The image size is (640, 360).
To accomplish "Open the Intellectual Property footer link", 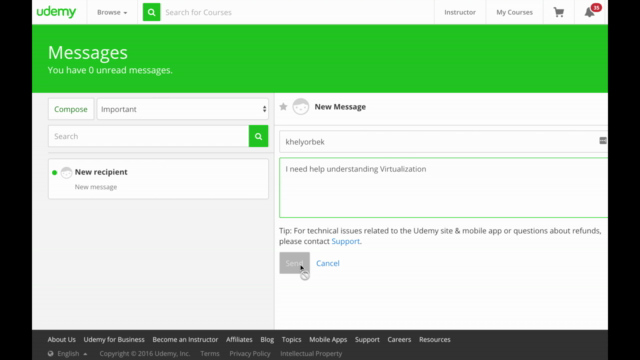I will tap(311, 353).
